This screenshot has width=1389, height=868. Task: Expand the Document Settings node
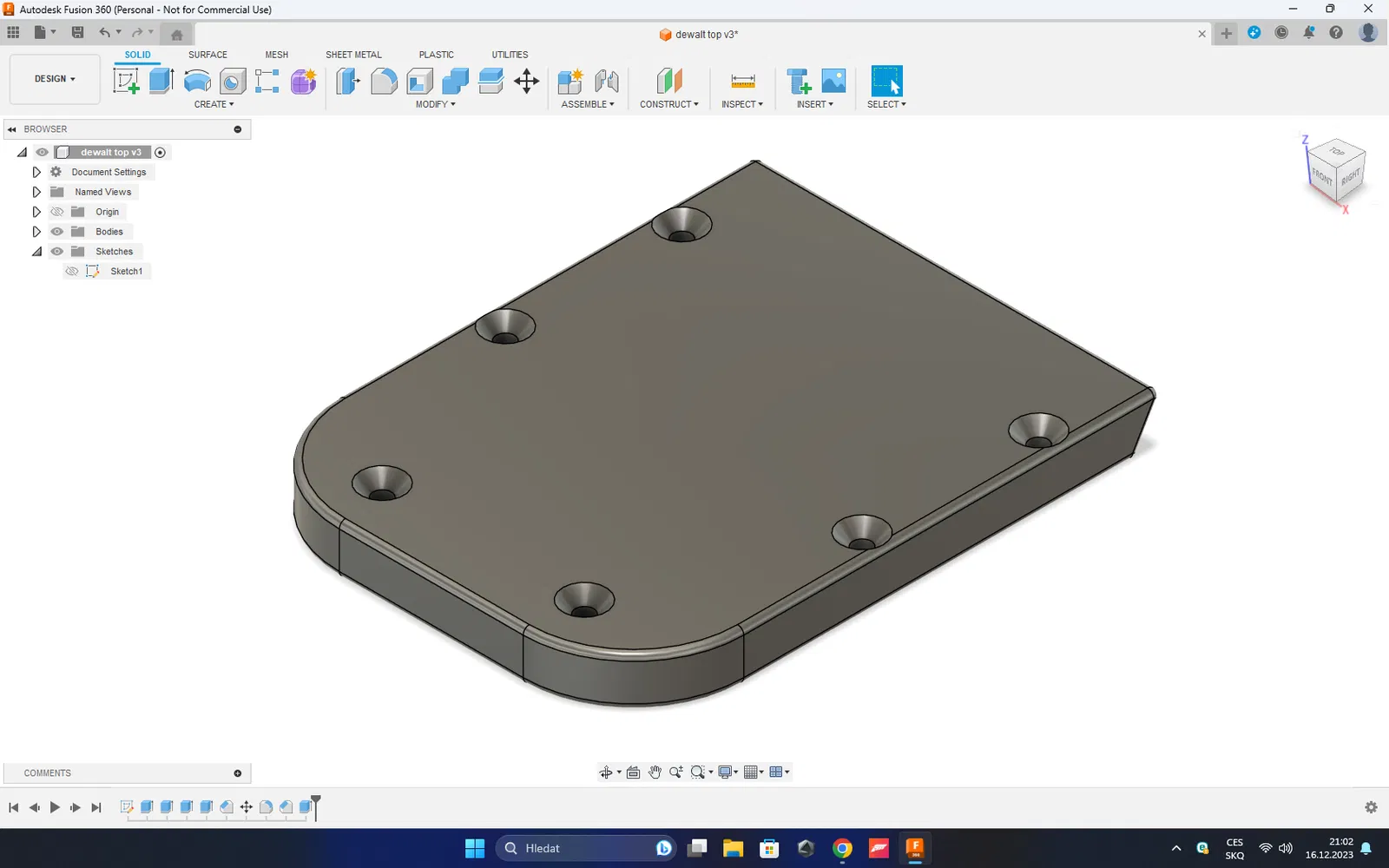(36, 172)
